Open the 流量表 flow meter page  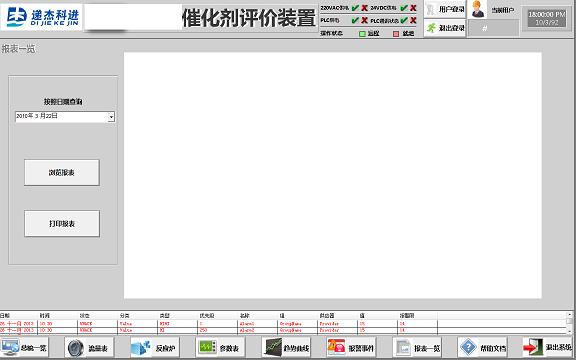[89, 347]
